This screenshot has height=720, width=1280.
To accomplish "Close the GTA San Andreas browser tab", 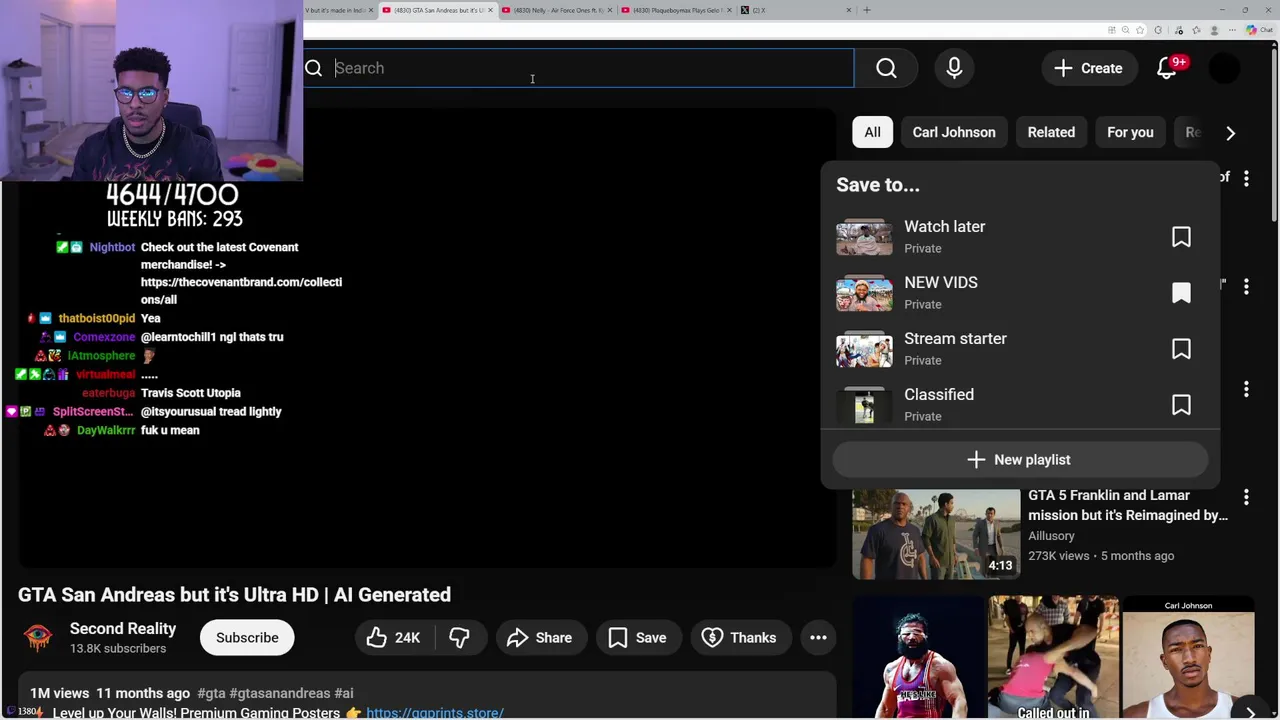I will click(490, 10).
